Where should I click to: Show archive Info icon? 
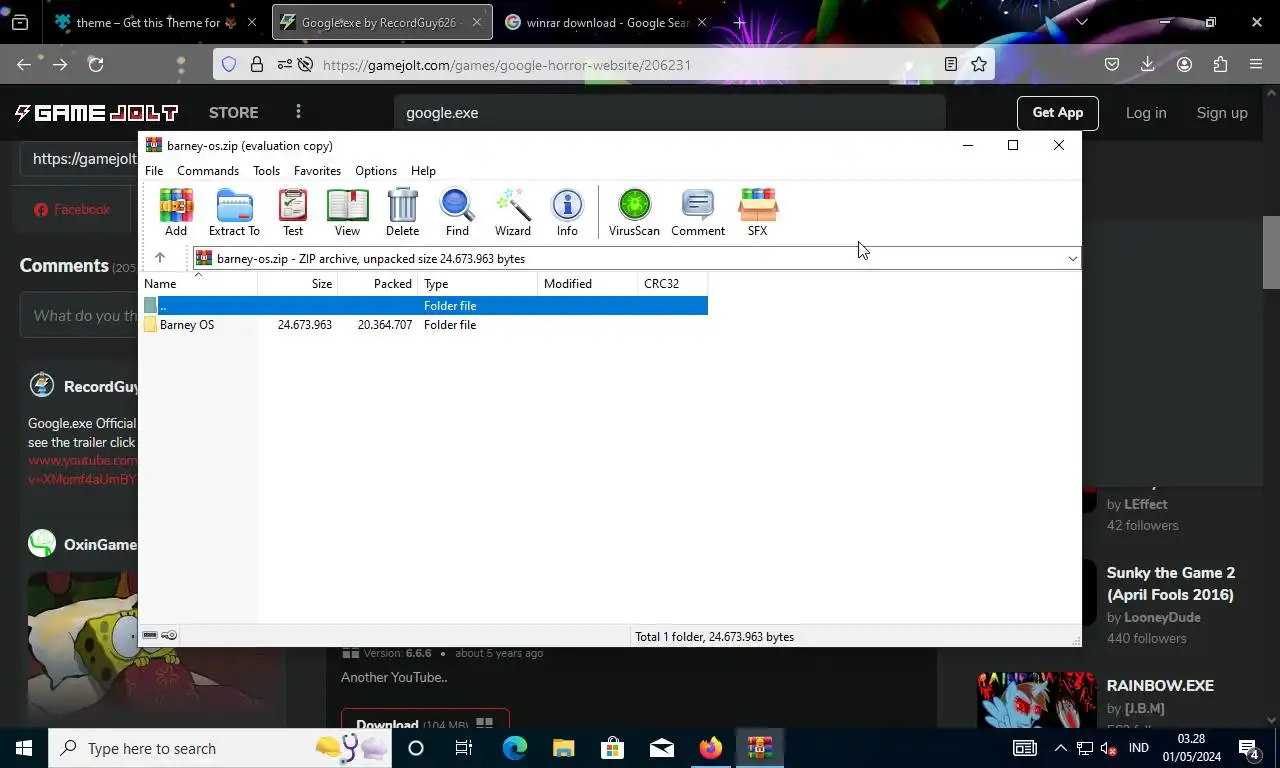[x=567, y=212]
